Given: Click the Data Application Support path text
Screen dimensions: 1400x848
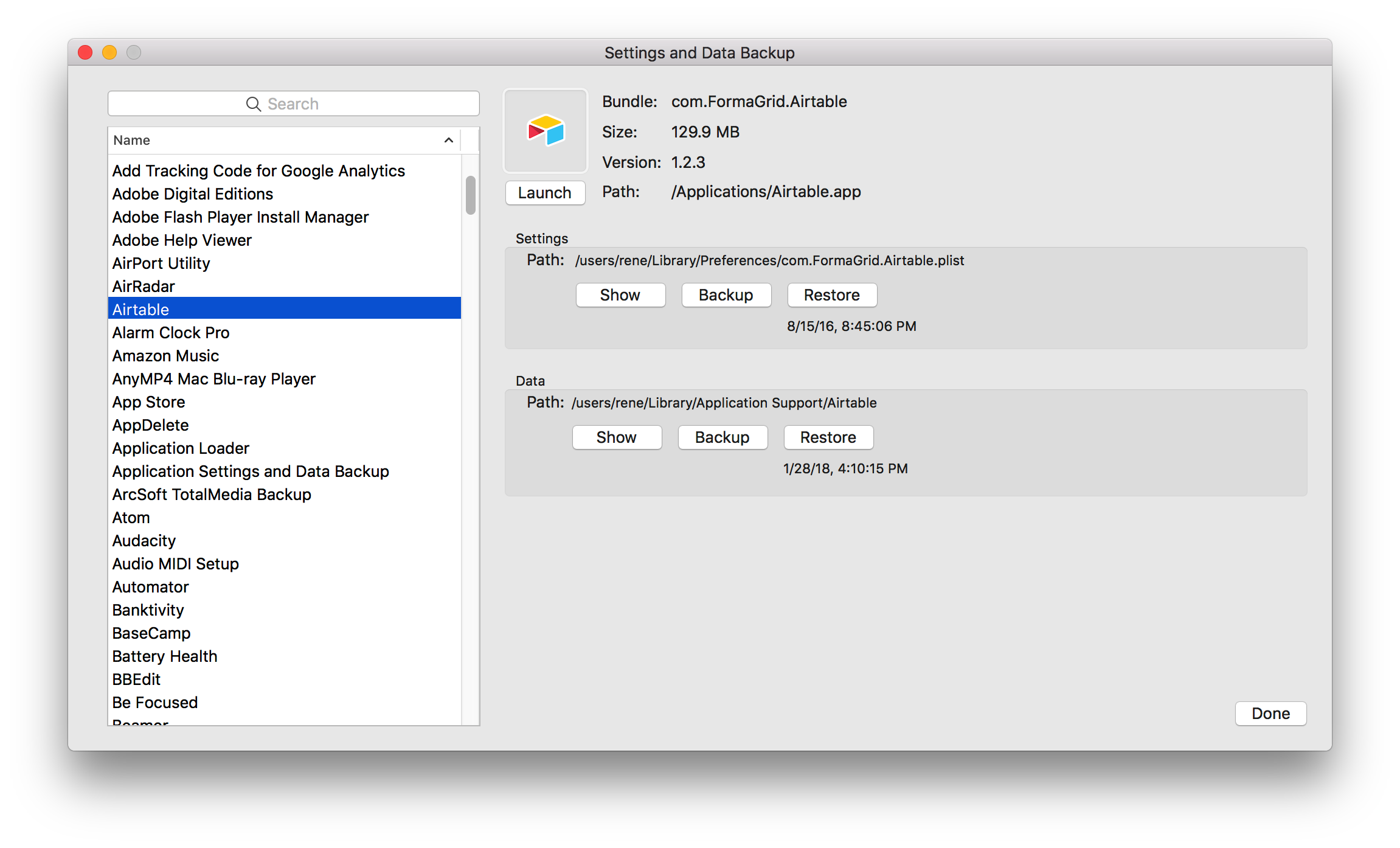Looking at the screenshot, I should coord(724,403).
